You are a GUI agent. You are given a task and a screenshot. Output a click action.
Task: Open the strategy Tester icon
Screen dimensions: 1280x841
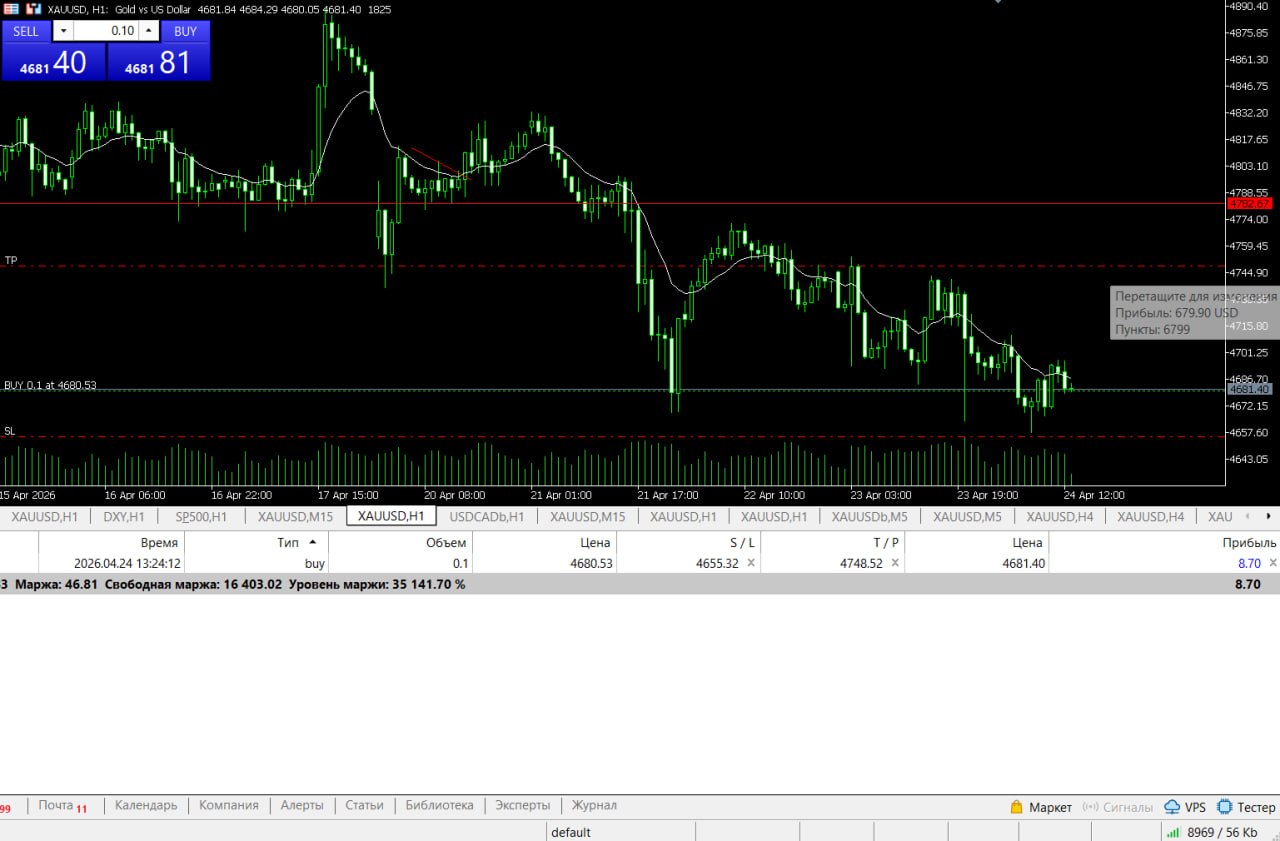[x=1224, y=807]
